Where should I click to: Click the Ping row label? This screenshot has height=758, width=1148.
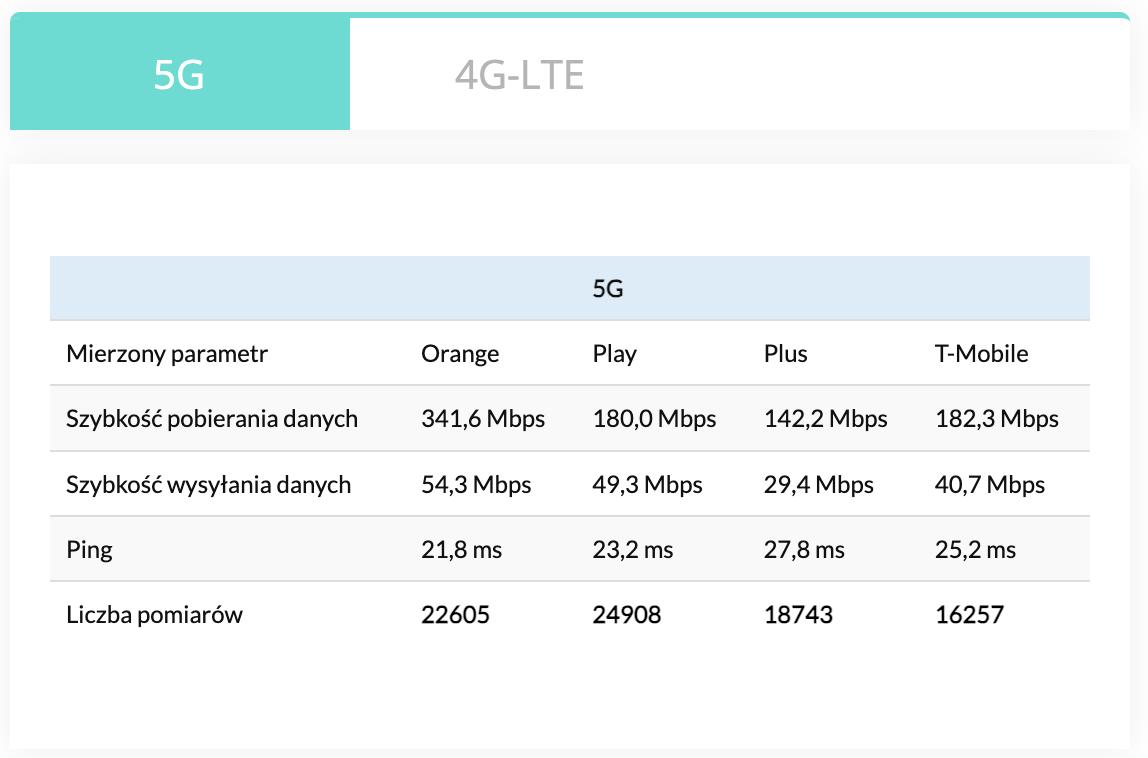coord(89,550)
